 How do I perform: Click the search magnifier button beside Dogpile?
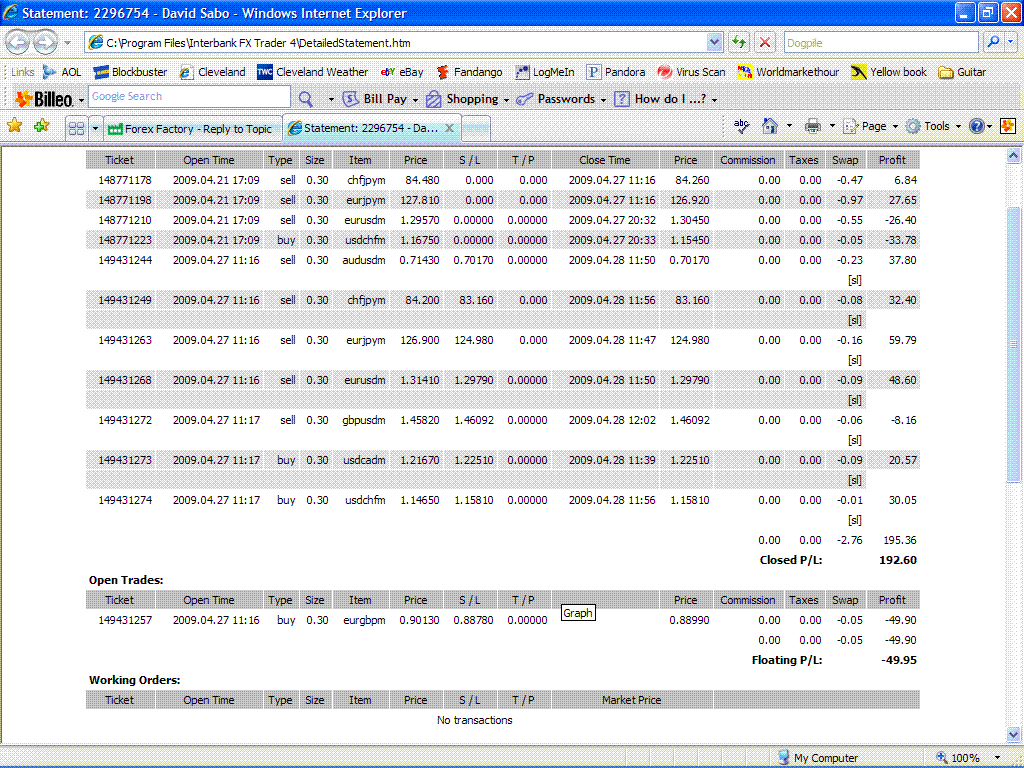click(x=993, y=42)
